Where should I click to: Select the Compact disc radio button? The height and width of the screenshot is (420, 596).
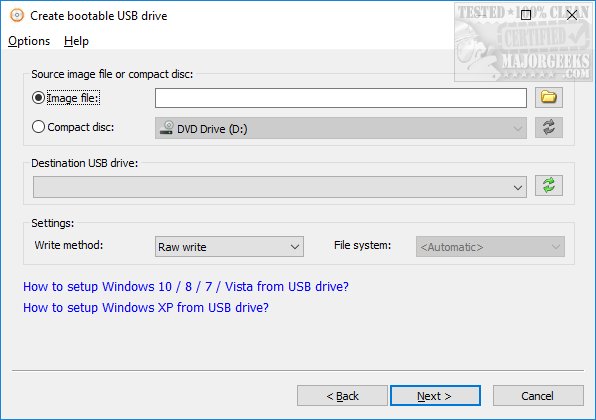(38, 127)
